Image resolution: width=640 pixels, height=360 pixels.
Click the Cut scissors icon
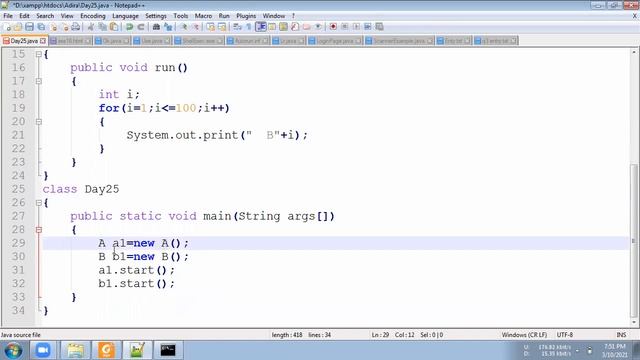point(91,27)
